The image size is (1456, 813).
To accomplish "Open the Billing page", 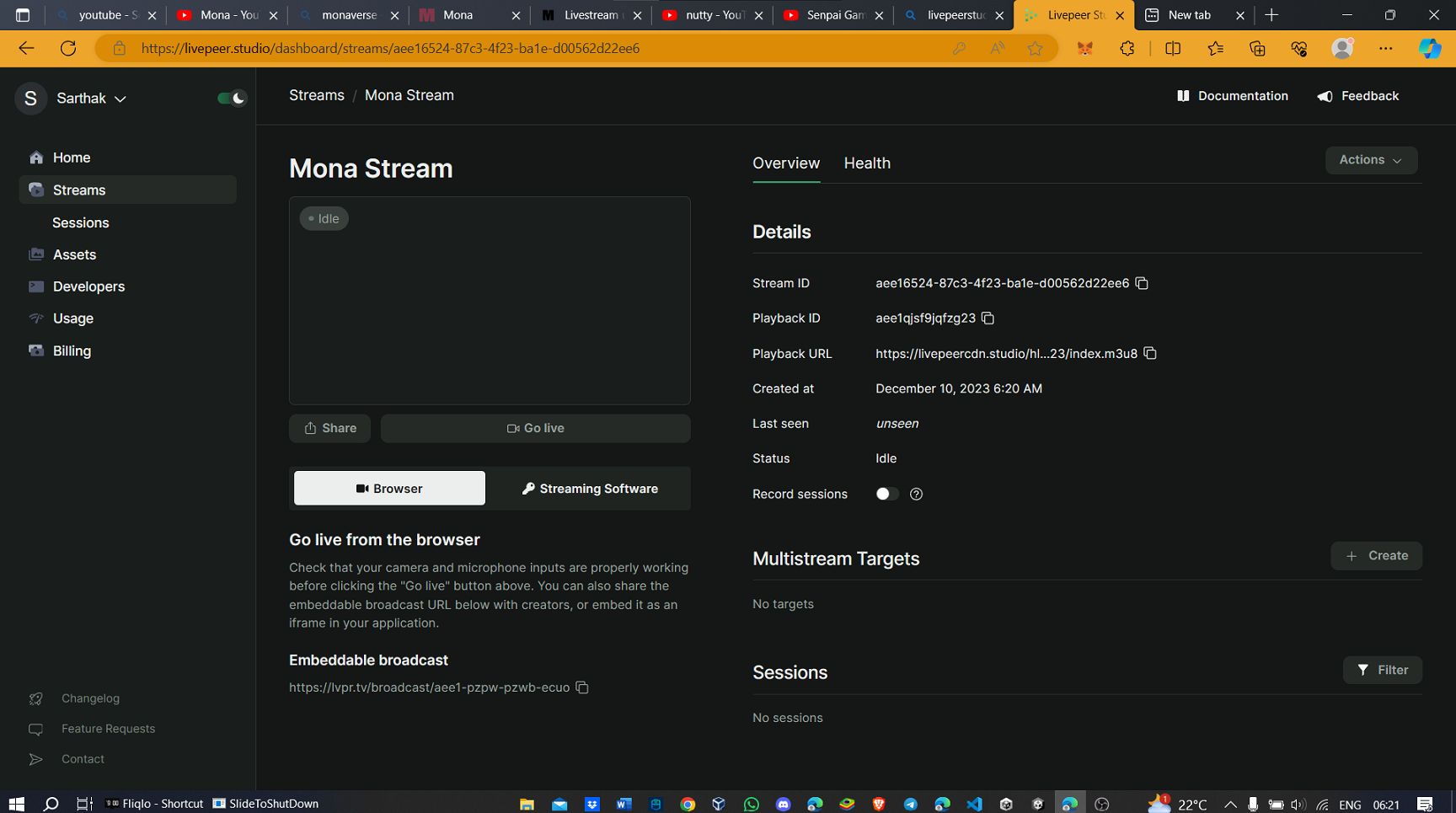I will [x=72, y=350].
